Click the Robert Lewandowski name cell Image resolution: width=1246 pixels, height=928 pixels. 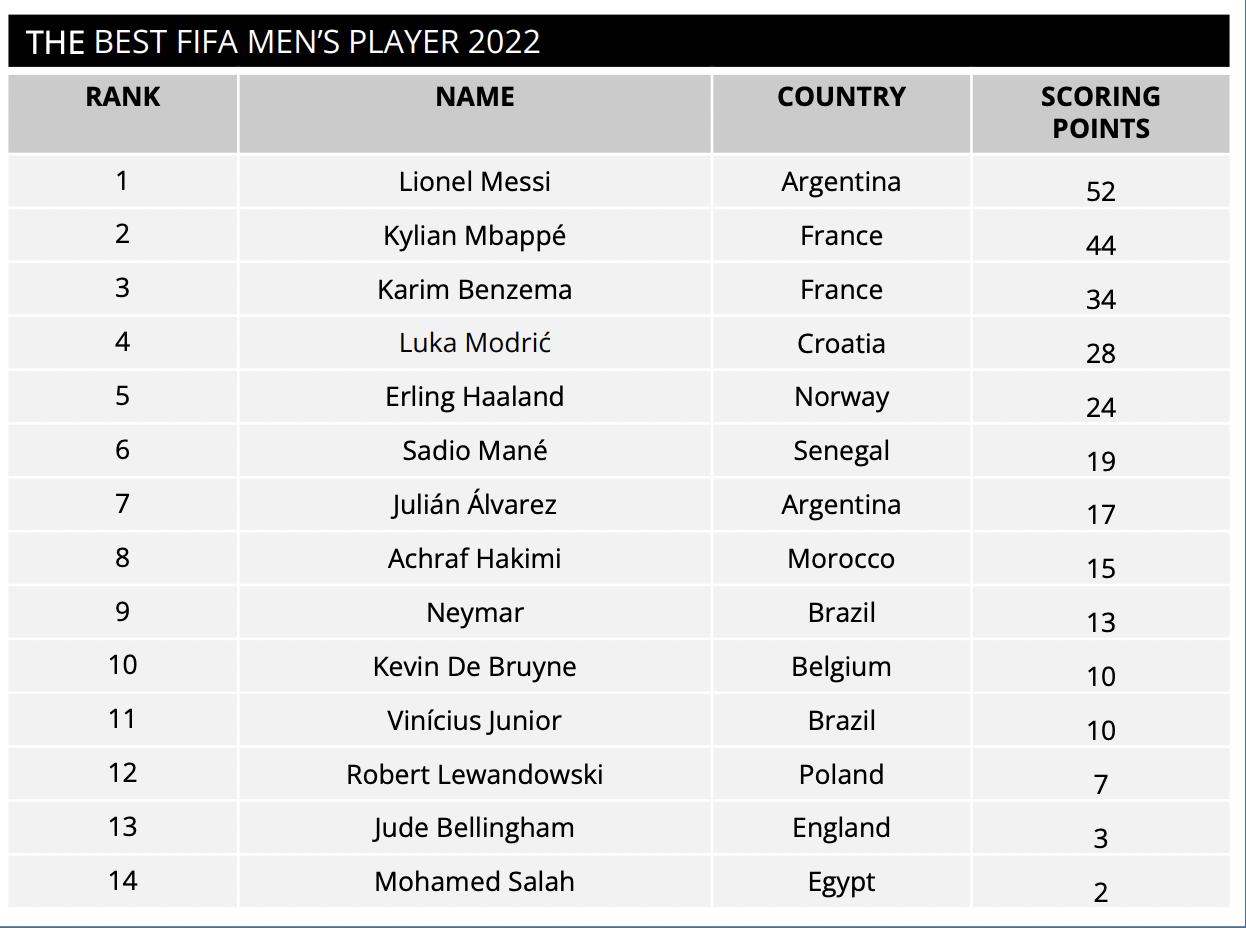tap(475, 774)
